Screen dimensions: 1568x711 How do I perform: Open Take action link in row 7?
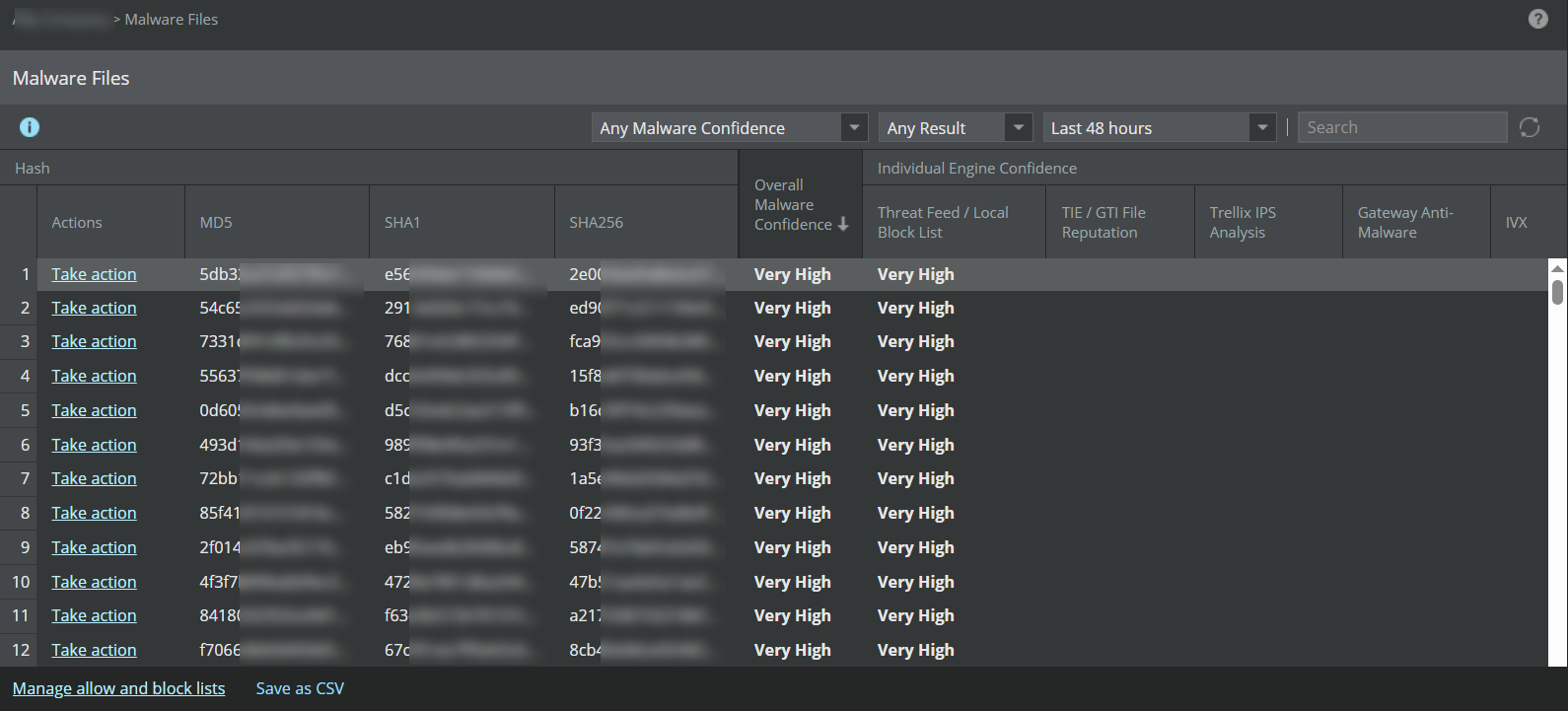94,478
